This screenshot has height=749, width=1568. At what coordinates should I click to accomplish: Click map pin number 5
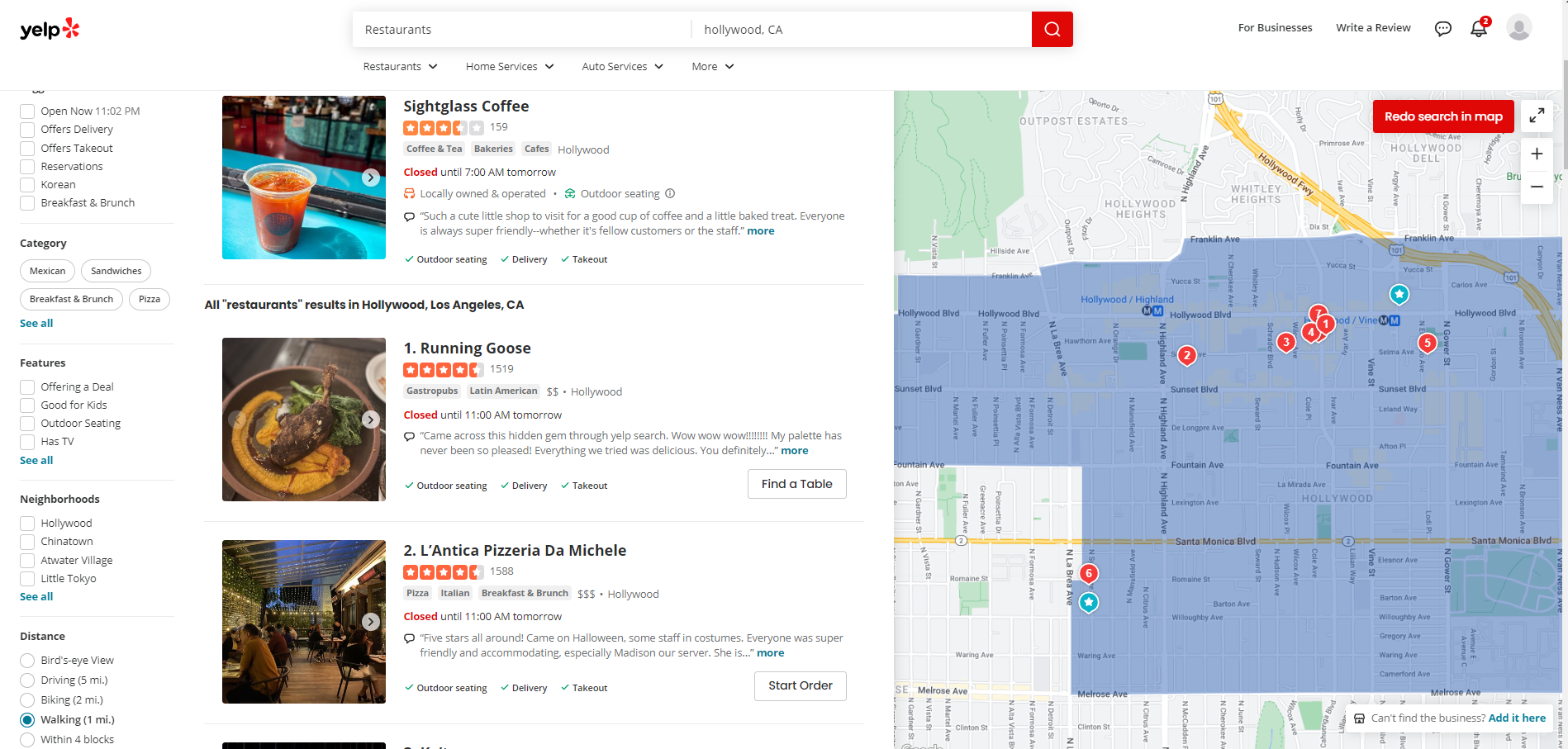coord(1427,342)
